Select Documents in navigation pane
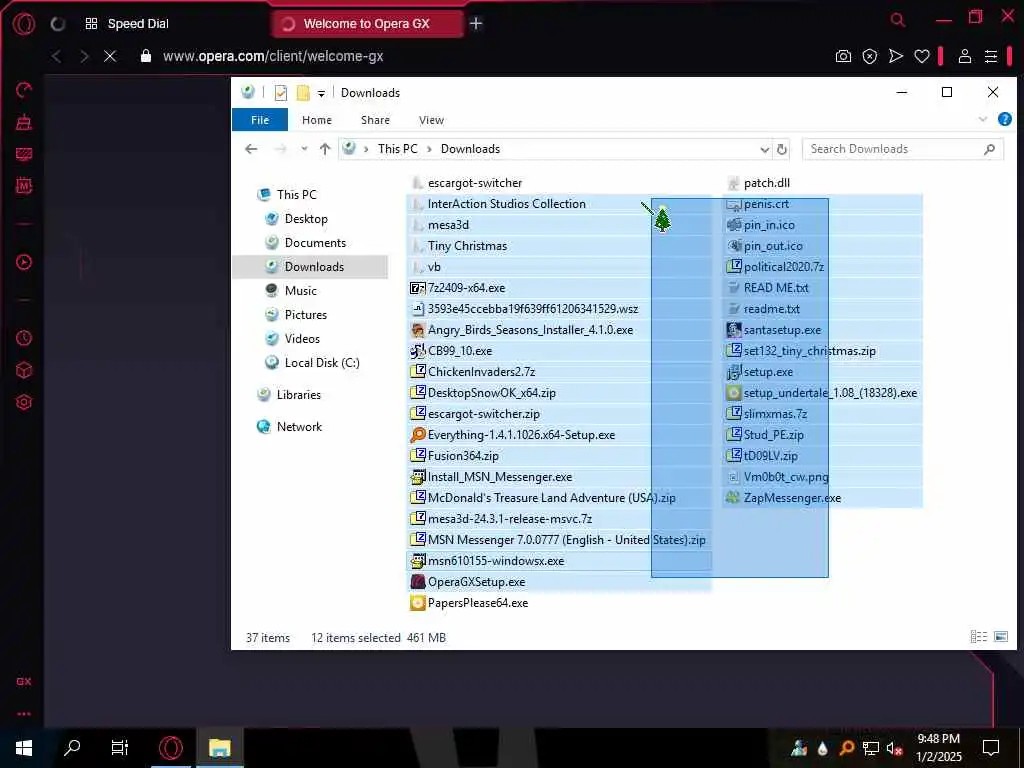Screen dimensions: 1024x768 pyautogui.click(x=315, y=242)
